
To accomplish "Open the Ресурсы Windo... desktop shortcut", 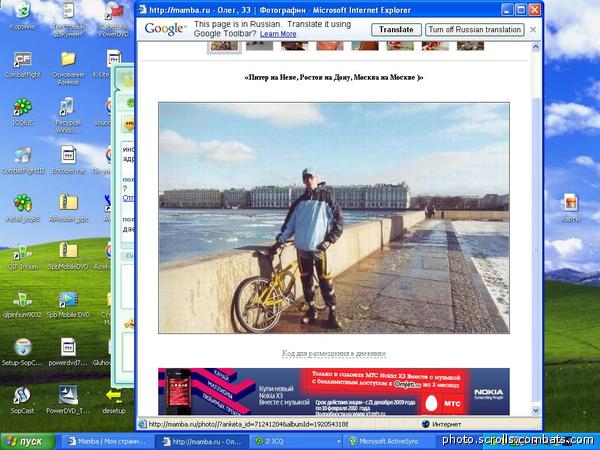I will click(x=68, y=115).
